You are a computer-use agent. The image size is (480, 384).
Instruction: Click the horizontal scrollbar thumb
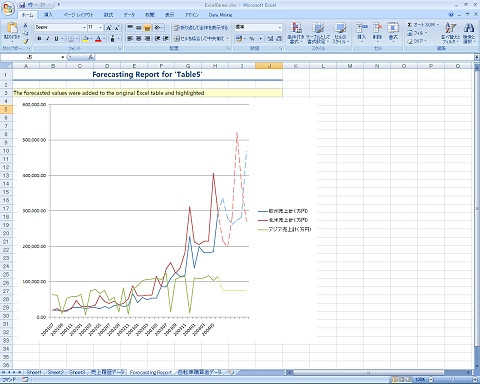(368, 372)
